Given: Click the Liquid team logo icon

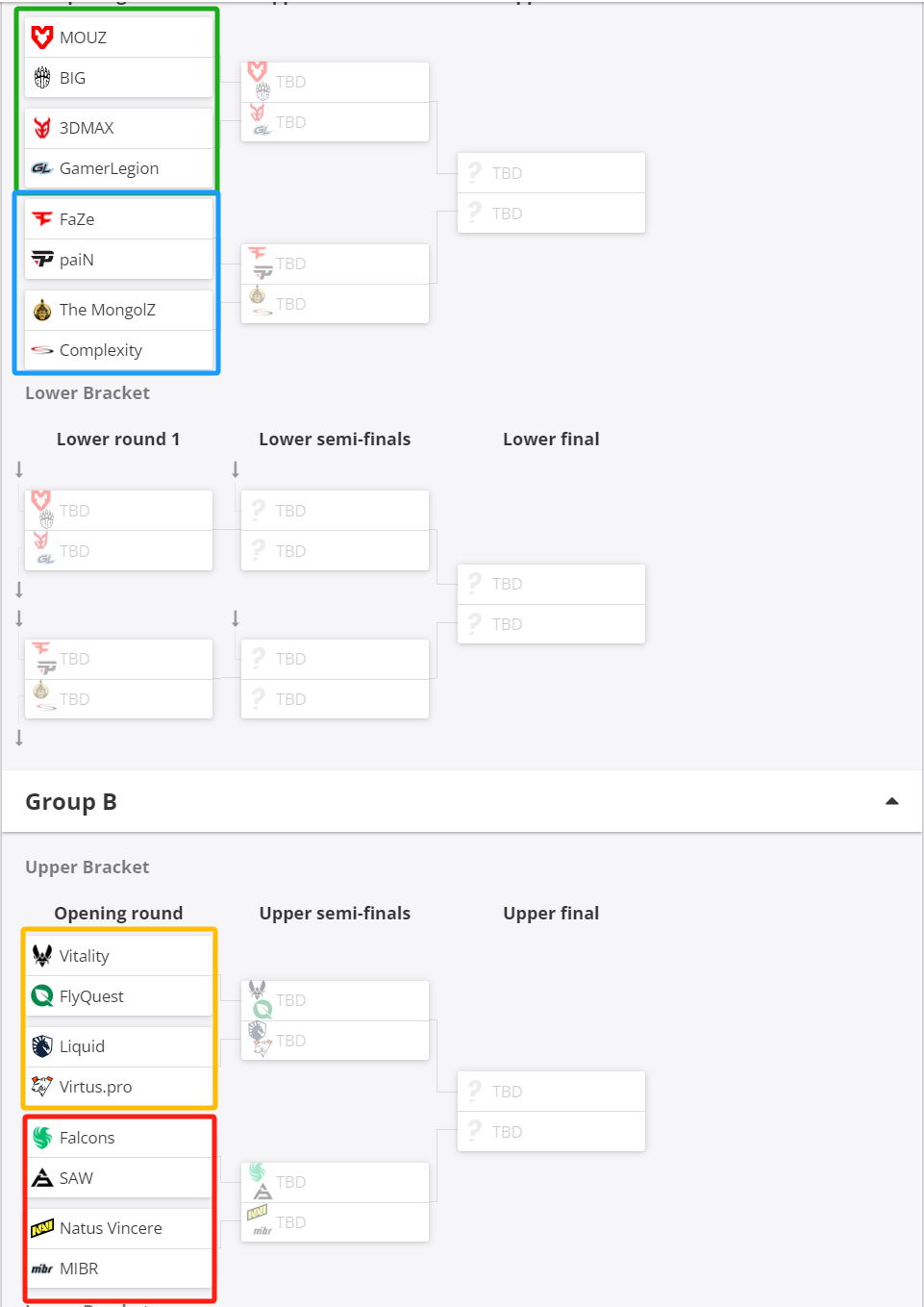Looking at the screenshot, I should (42, 1046).
